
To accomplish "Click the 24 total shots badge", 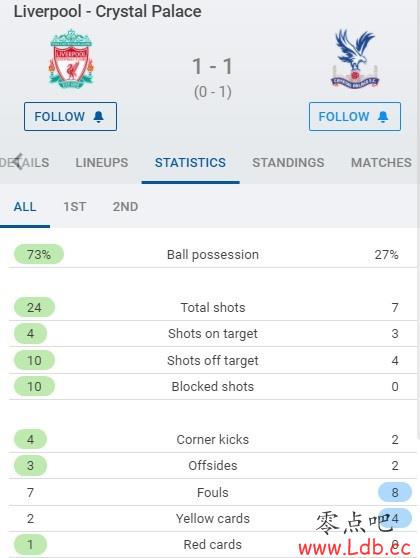I will click(x=34, y=307).
